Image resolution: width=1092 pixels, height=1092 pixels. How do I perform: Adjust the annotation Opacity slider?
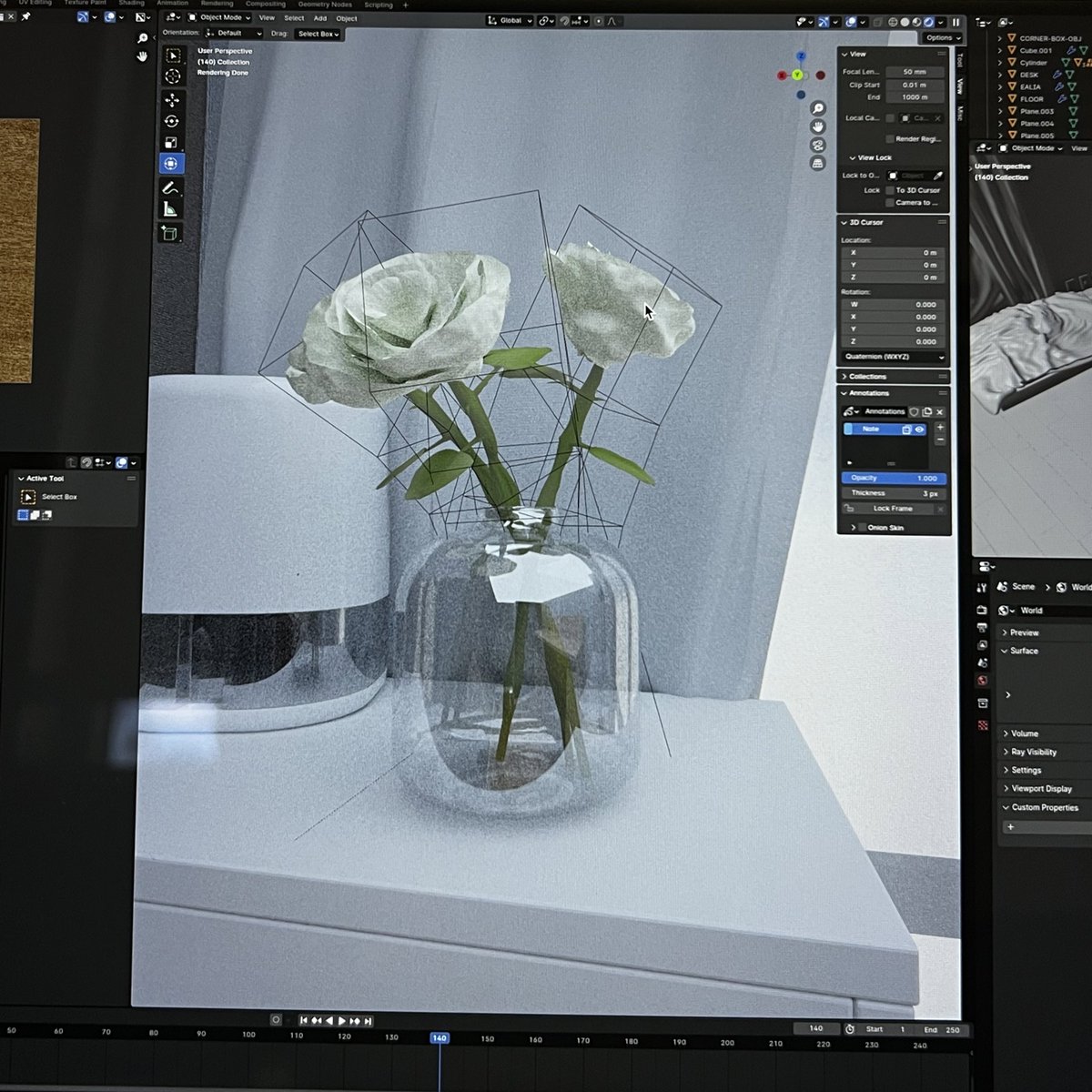(894, 478)
